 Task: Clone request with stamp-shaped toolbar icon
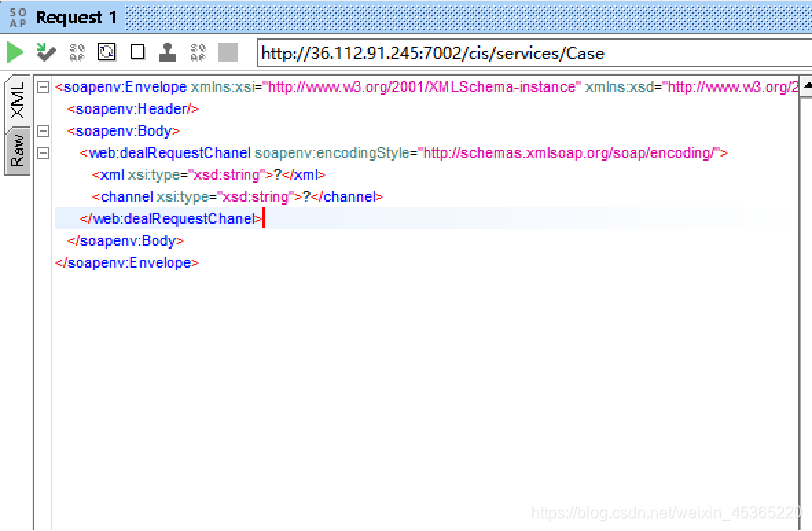point(167,52)
